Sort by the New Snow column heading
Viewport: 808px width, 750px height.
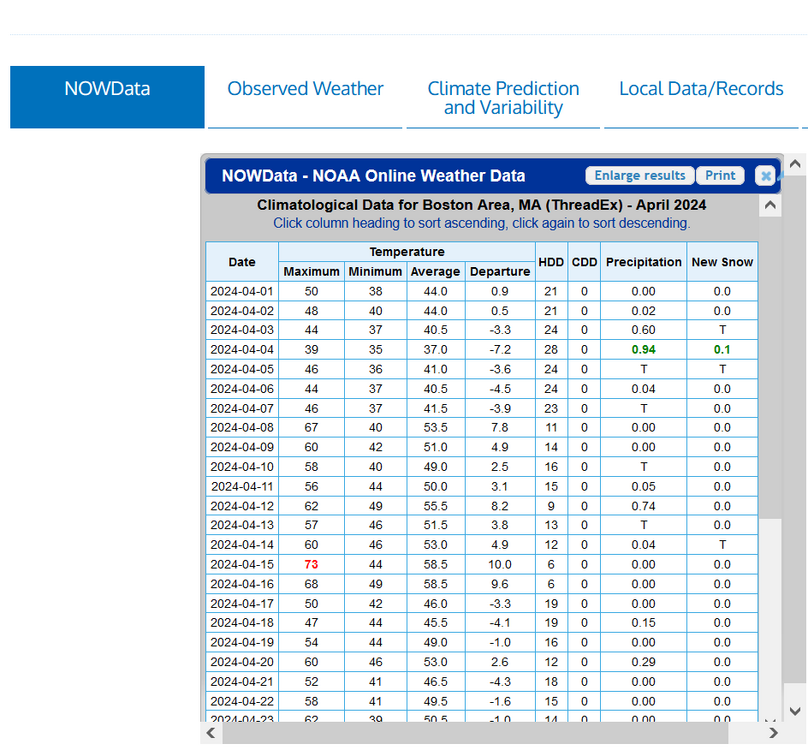point(722,262)
